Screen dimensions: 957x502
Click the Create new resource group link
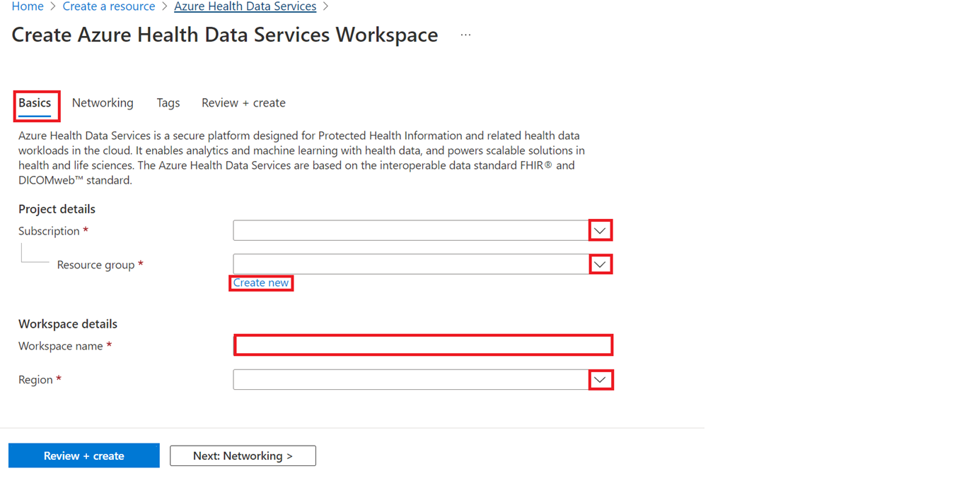pos(261,283)
